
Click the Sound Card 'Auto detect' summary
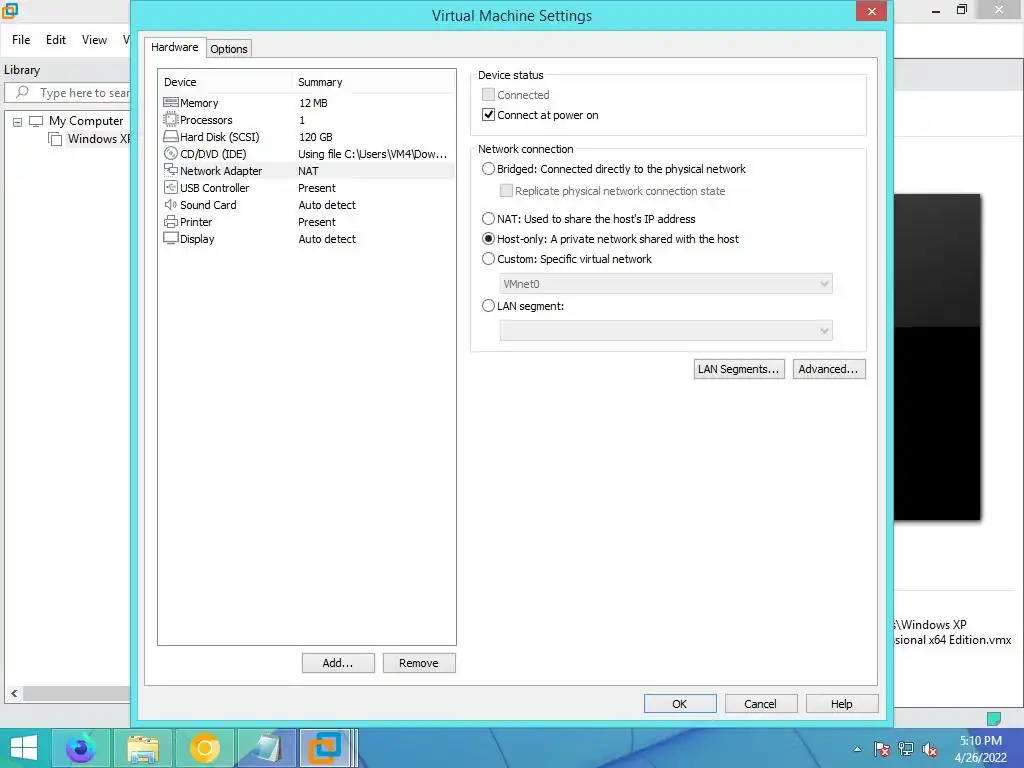click(327, 204)
